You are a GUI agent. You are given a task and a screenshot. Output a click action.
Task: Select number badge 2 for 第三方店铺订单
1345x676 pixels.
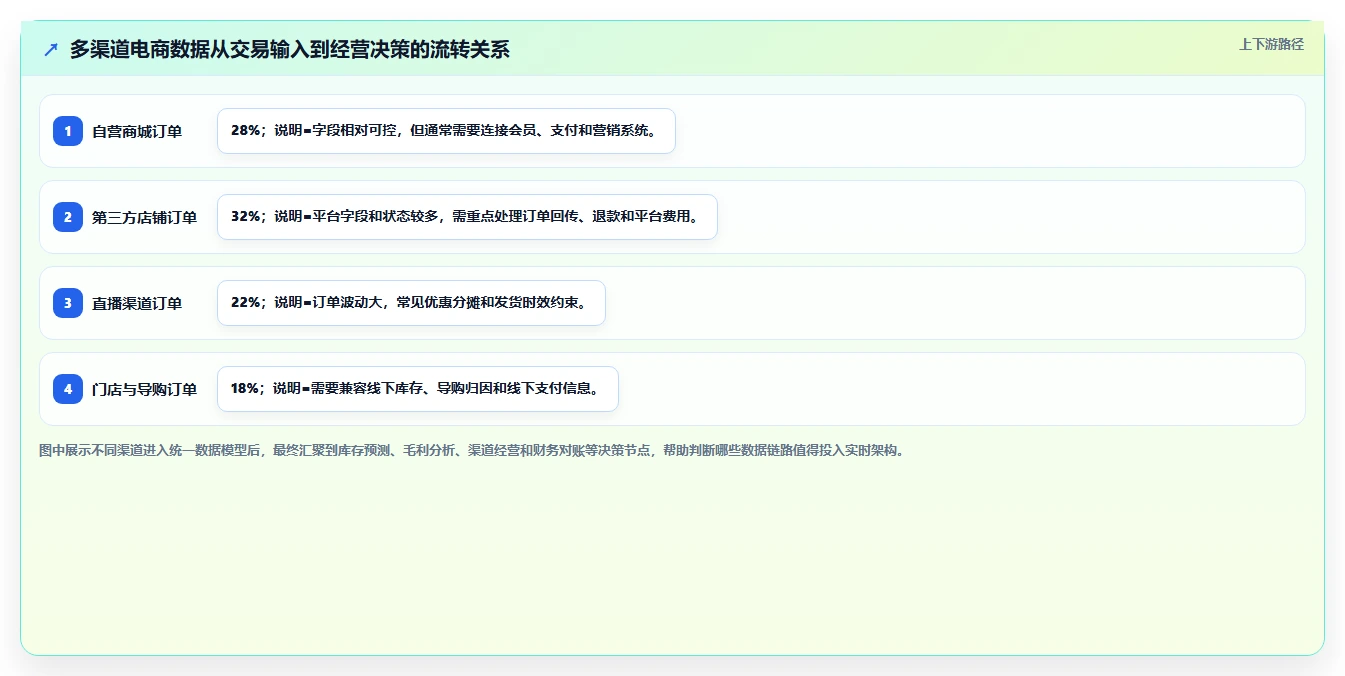tap(68, 217)
